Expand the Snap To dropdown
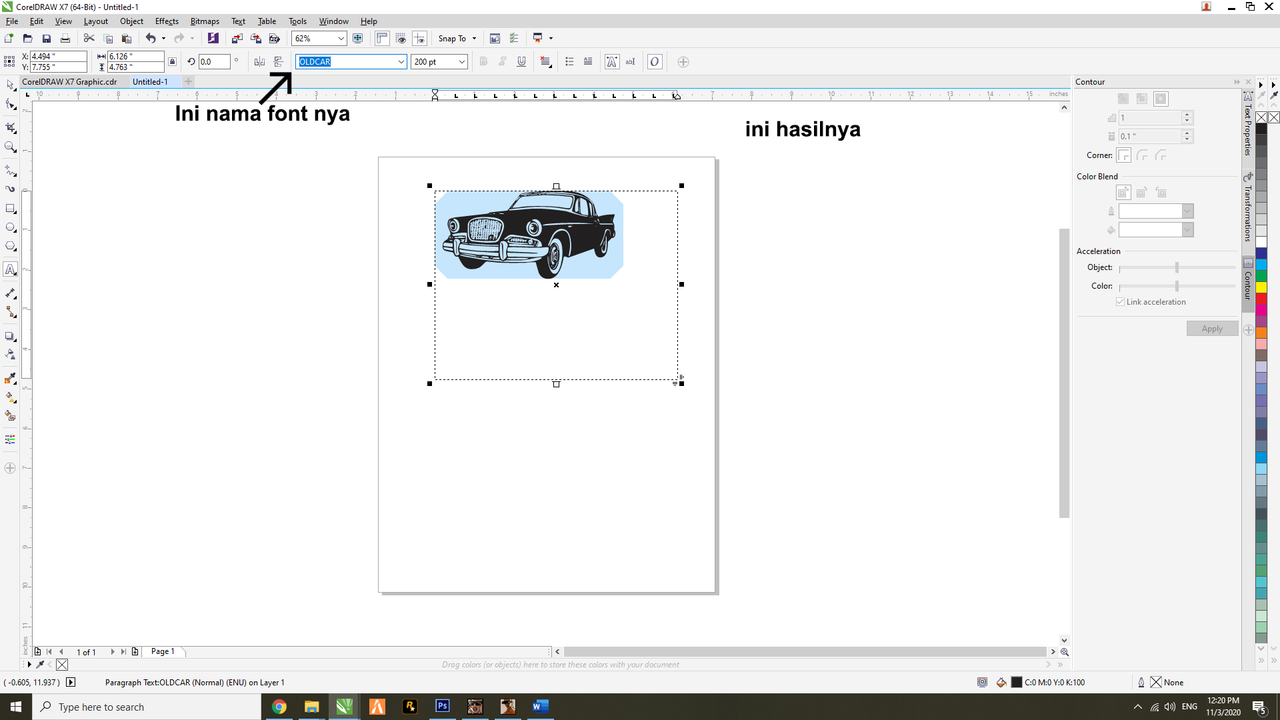 pyautogui.click(x=474, y=38)
